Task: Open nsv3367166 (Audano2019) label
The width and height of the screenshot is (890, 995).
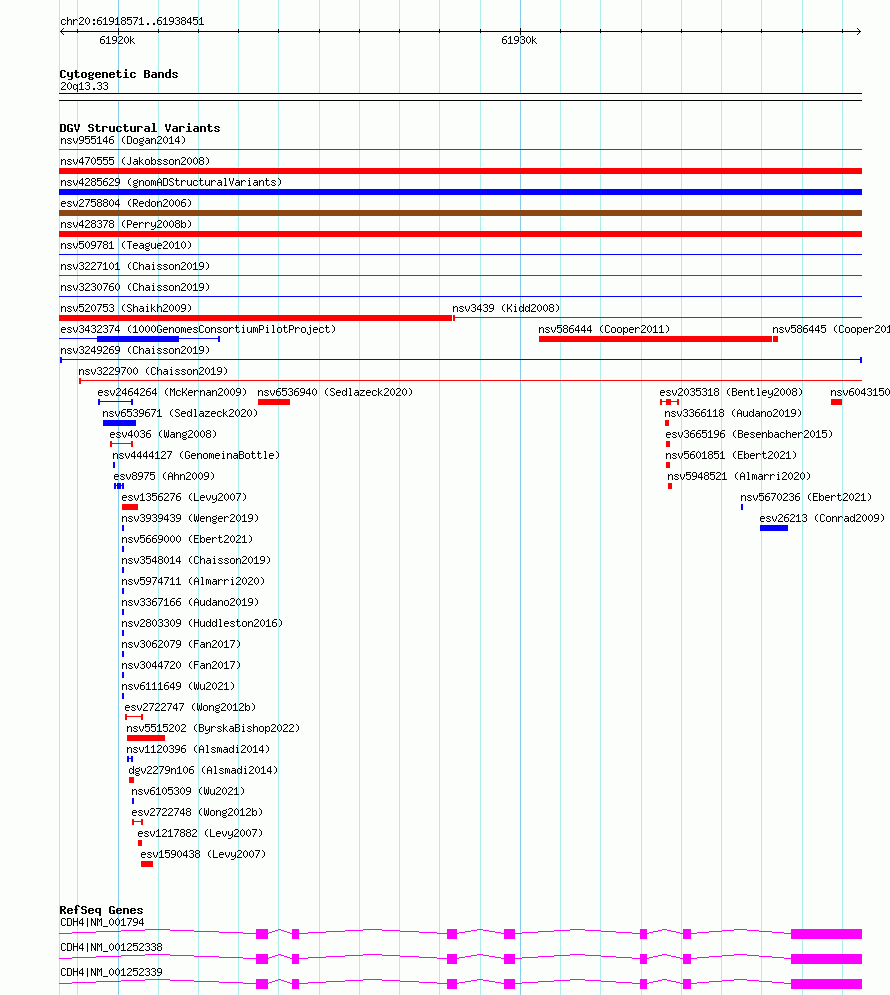Action: pyautogui.click(x=190, y=601)
